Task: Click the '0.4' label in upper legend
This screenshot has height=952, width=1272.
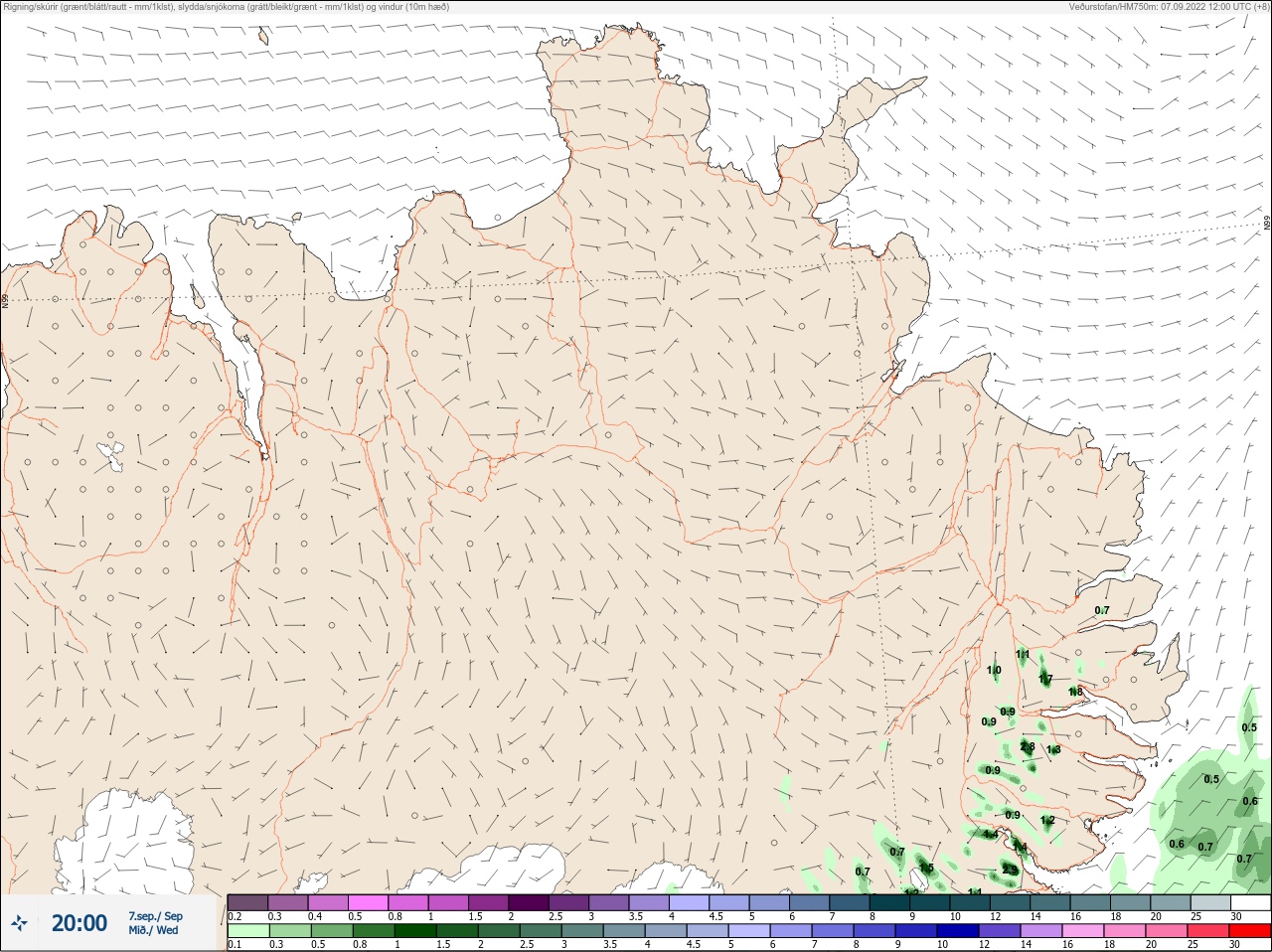Action: 315,916
